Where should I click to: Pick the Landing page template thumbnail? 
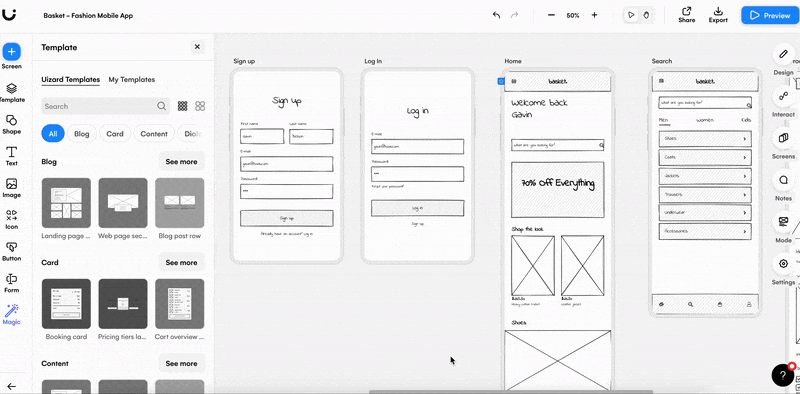[66, 203]
